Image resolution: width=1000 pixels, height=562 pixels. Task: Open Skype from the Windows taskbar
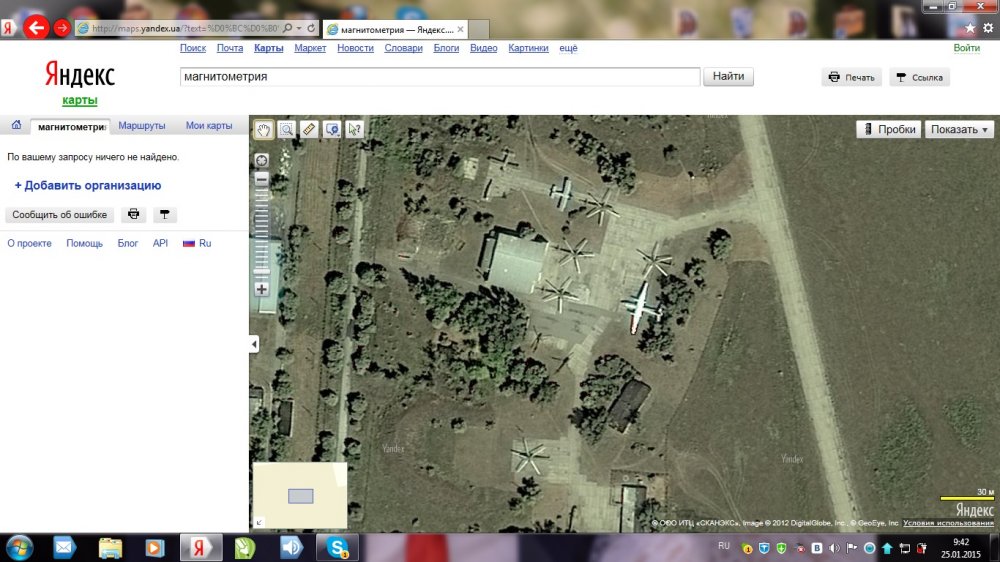point(337,547)
